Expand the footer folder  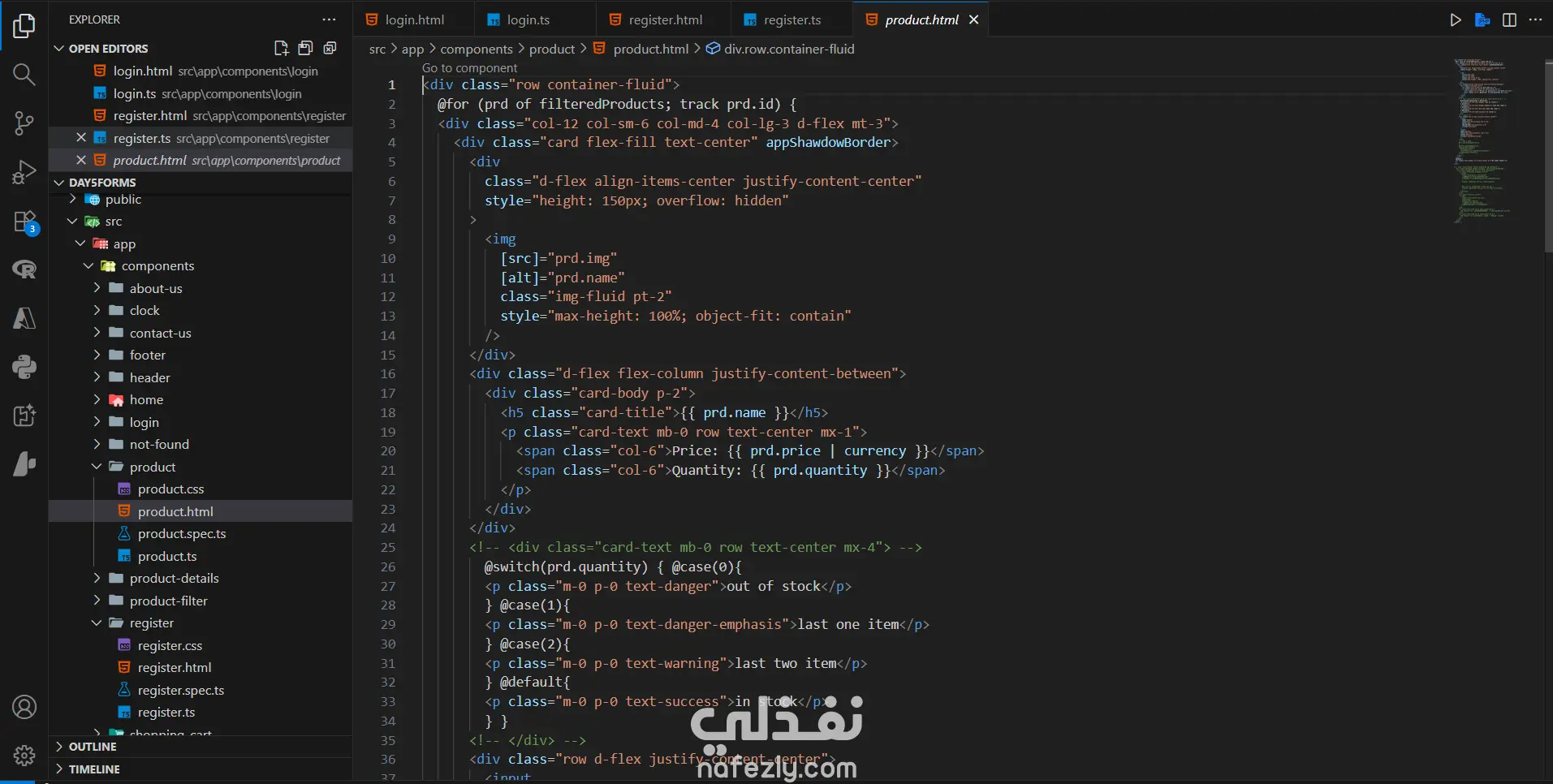(97, 355)
